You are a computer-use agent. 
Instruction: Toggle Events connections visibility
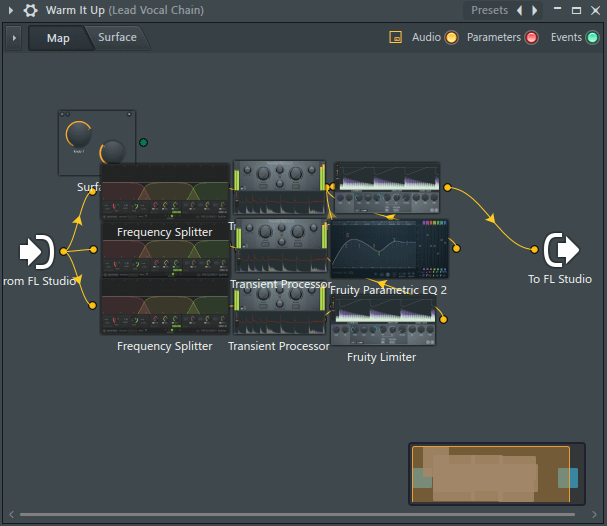(592, 38)
